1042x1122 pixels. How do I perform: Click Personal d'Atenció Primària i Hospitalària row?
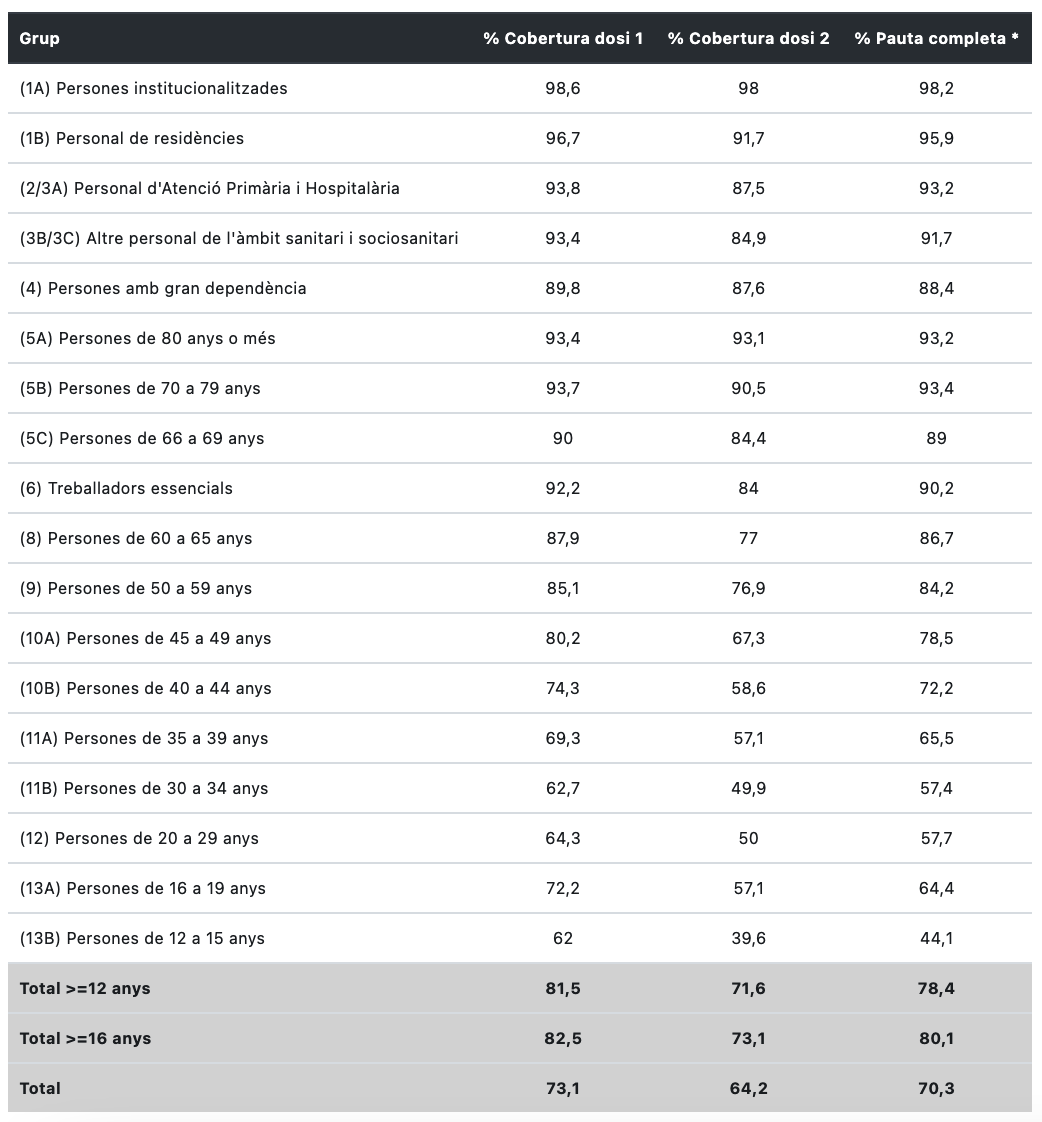pyautogui.click(x=520, y=188)
